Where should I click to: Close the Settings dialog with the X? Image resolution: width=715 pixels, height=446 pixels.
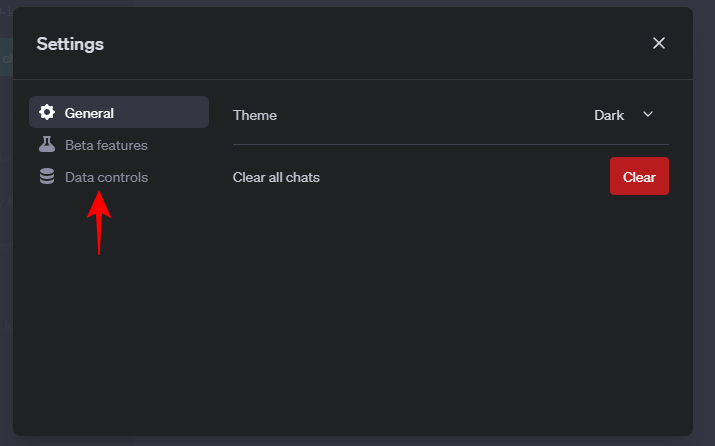click(659, 43)
